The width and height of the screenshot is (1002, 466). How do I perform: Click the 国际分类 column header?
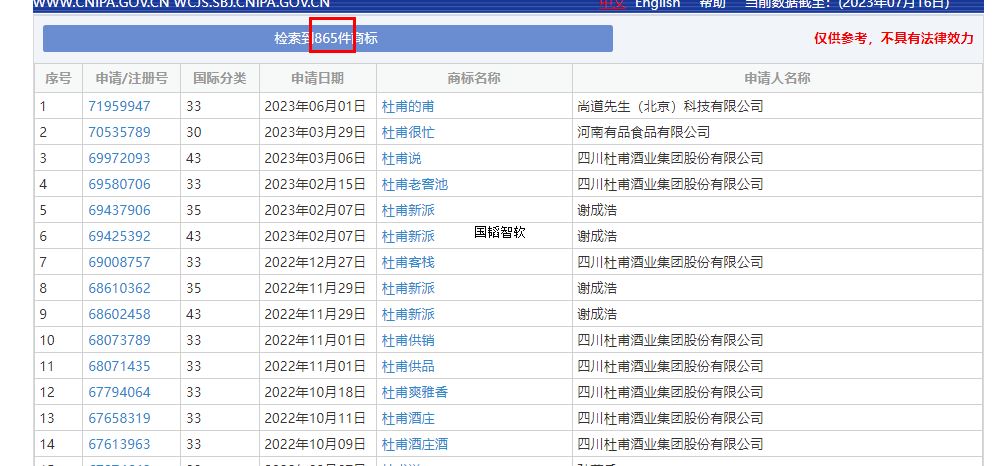click(220, 79)
